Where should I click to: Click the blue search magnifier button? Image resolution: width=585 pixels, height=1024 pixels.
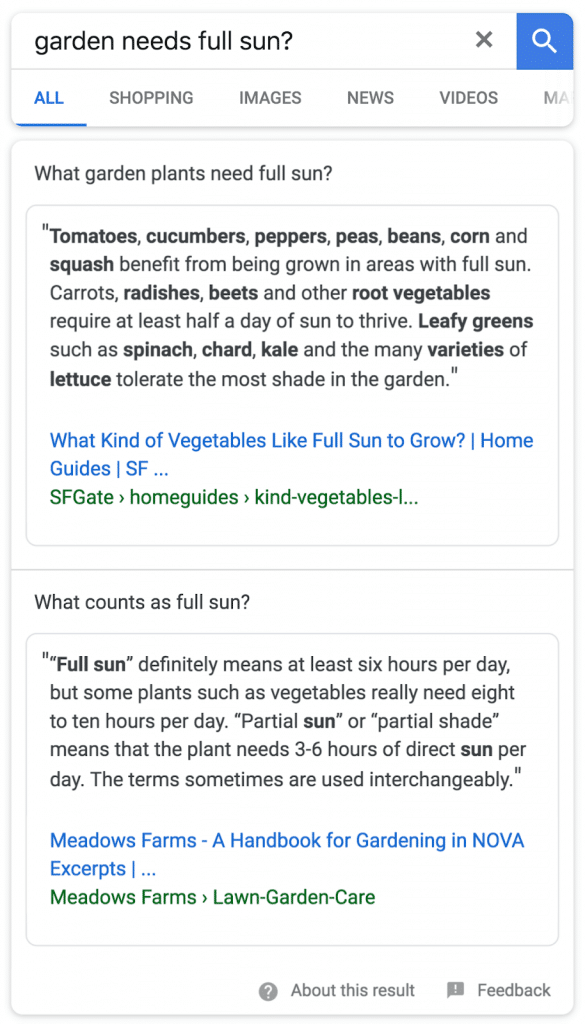pyautogui.click(x=544, y=41)
